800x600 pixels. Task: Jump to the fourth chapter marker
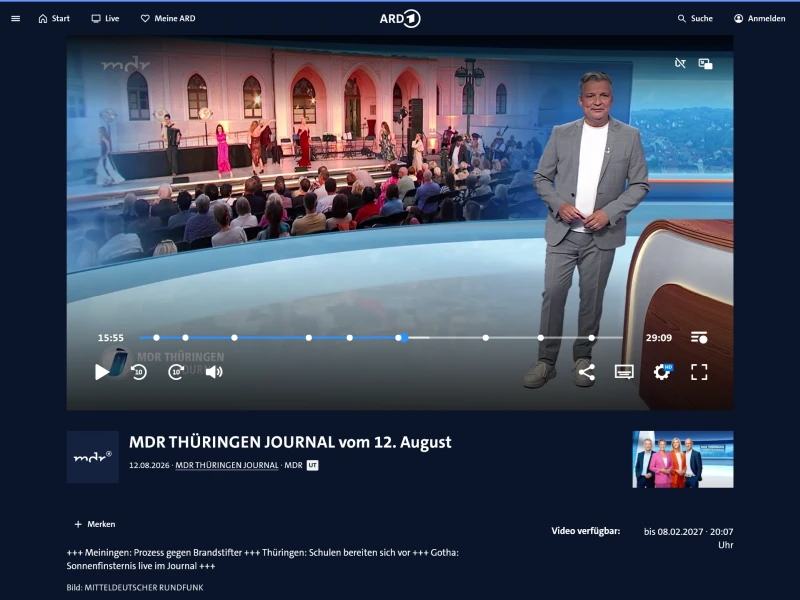tap(309, 338)
